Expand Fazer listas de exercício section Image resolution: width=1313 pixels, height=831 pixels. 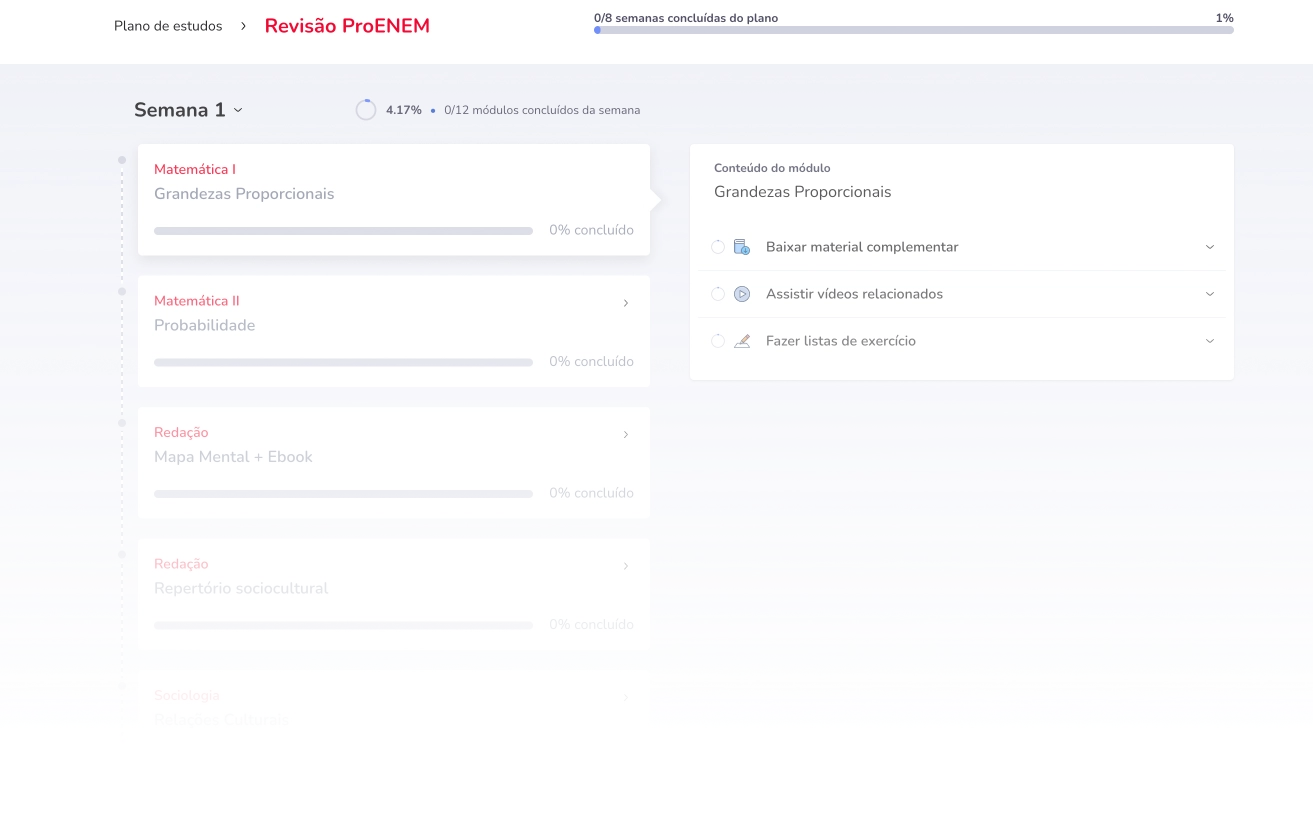tap(1209, 341)
